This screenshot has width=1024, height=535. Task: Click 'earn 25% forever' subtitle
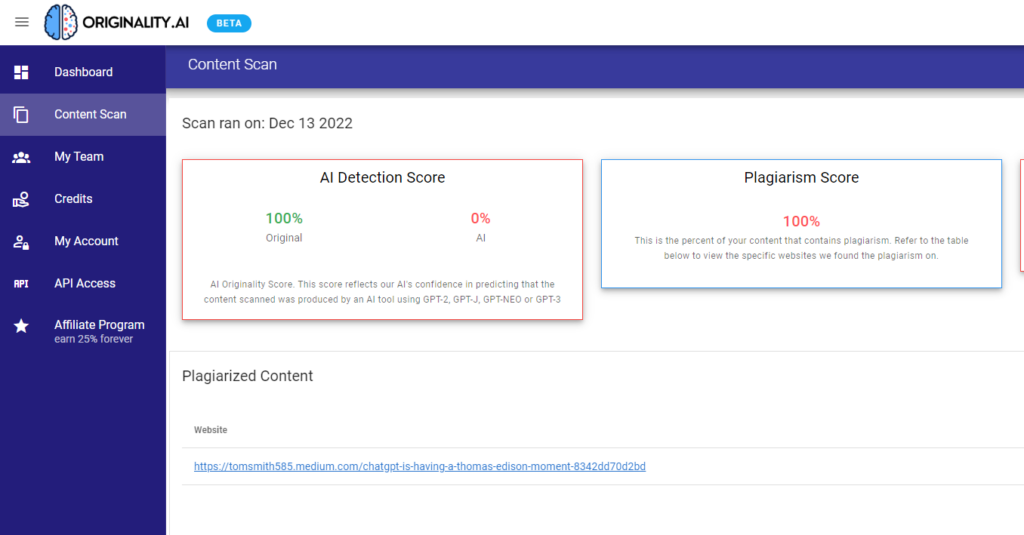(93, 339)
